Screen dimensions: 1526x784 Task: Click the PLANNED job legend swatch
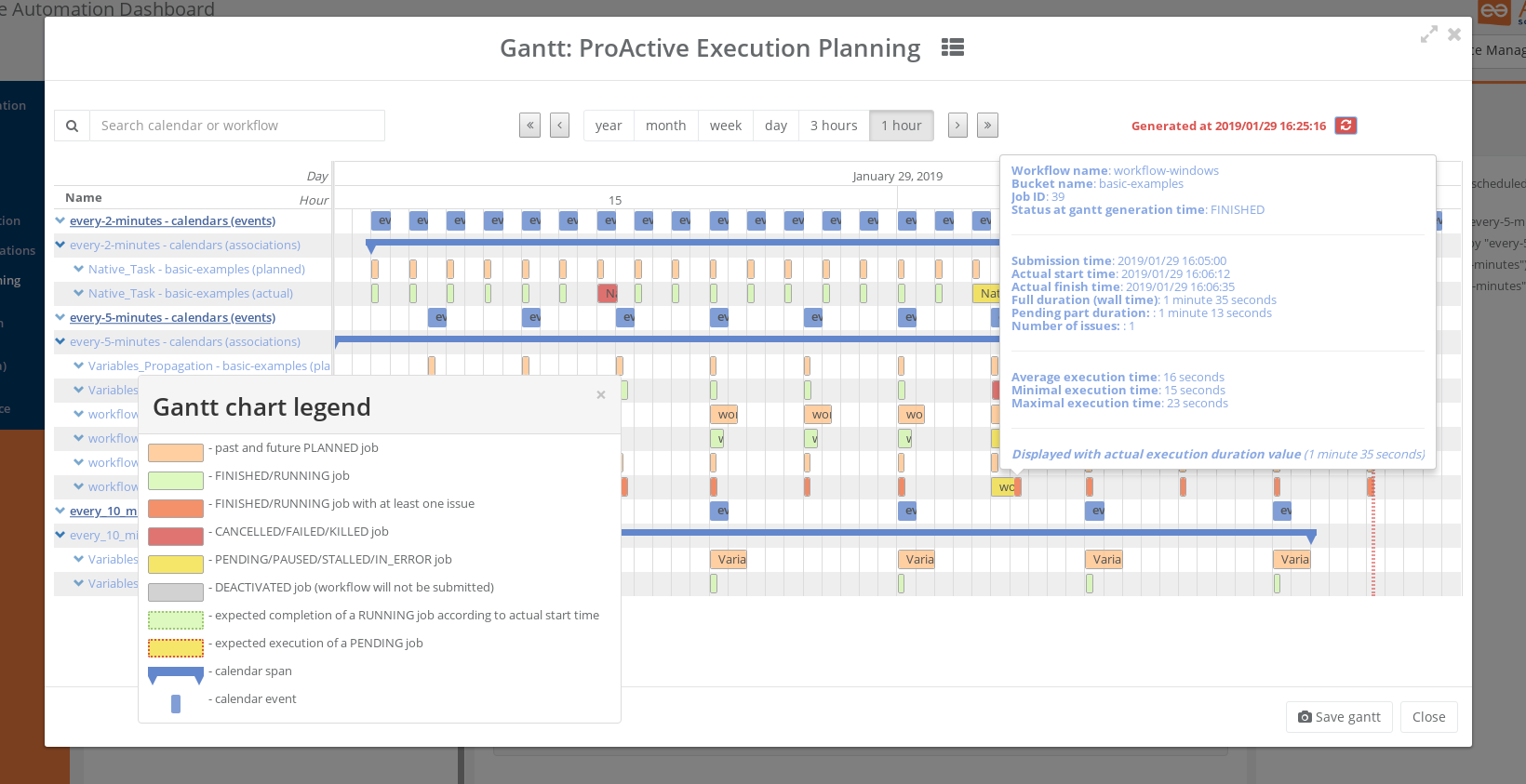pyautogui.click(x=176, y=453)
